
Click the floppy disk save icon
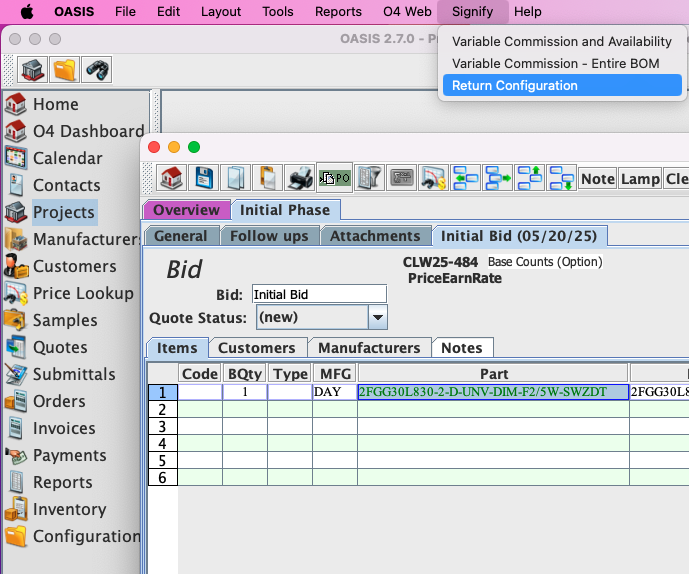(203, 178)
